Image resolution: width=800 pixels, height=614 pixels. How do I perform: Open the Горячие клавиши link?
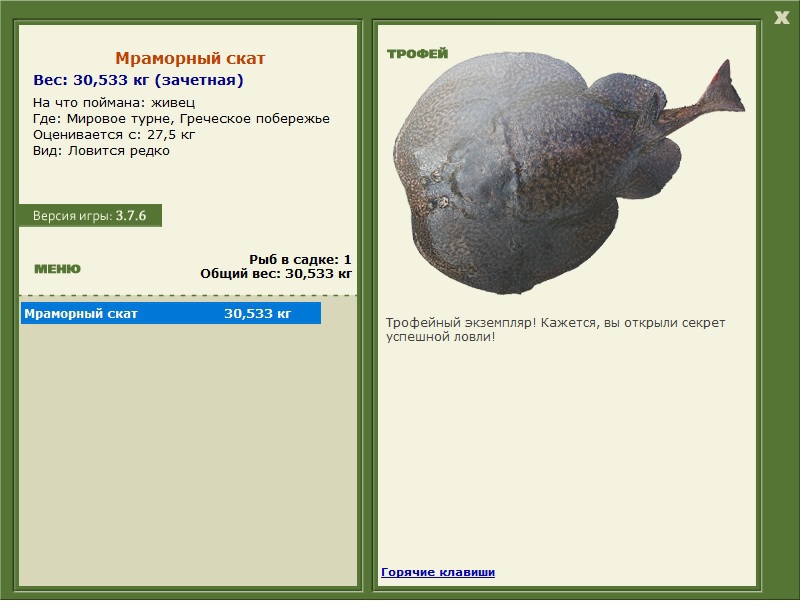coord(438,572)
